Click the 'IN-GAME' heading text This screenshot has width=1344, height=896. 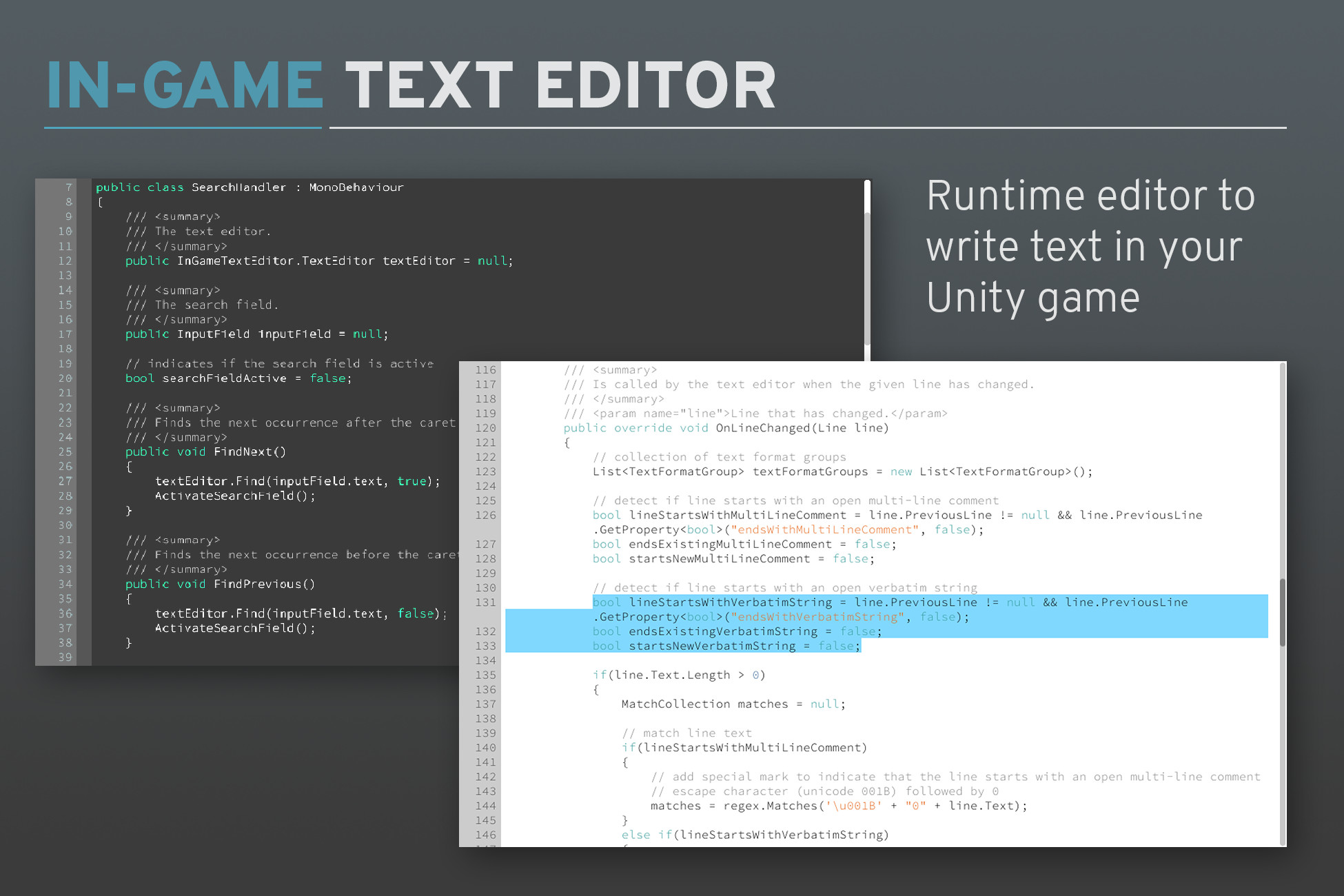click(x=185, y=86)
